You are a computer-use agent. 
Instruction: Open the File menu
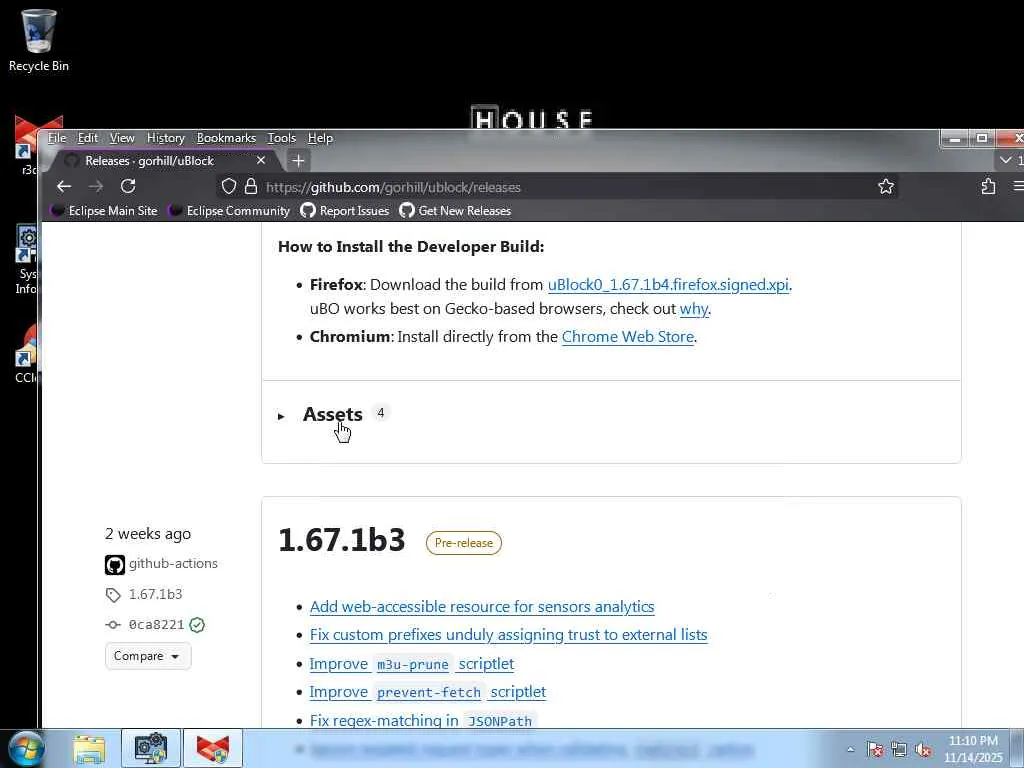tap(57, 138)
